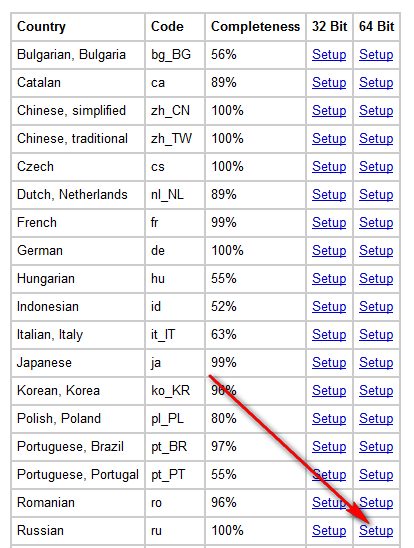This screenshot has height=548, width=414.
Task: Open 64 Bit Setup for Dutch, Netherlands
Action: click(x=376, y=195)
